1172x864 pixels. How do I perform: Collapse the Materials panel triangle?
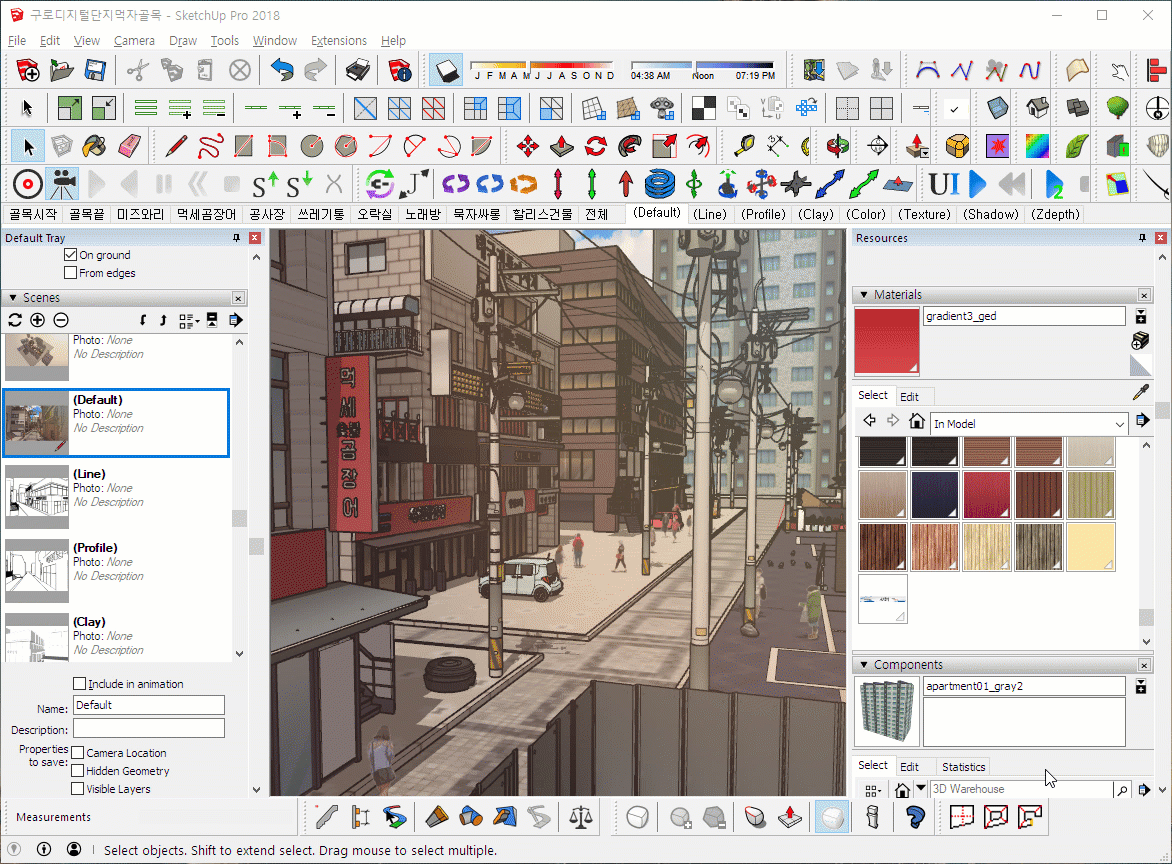point(864,294)
